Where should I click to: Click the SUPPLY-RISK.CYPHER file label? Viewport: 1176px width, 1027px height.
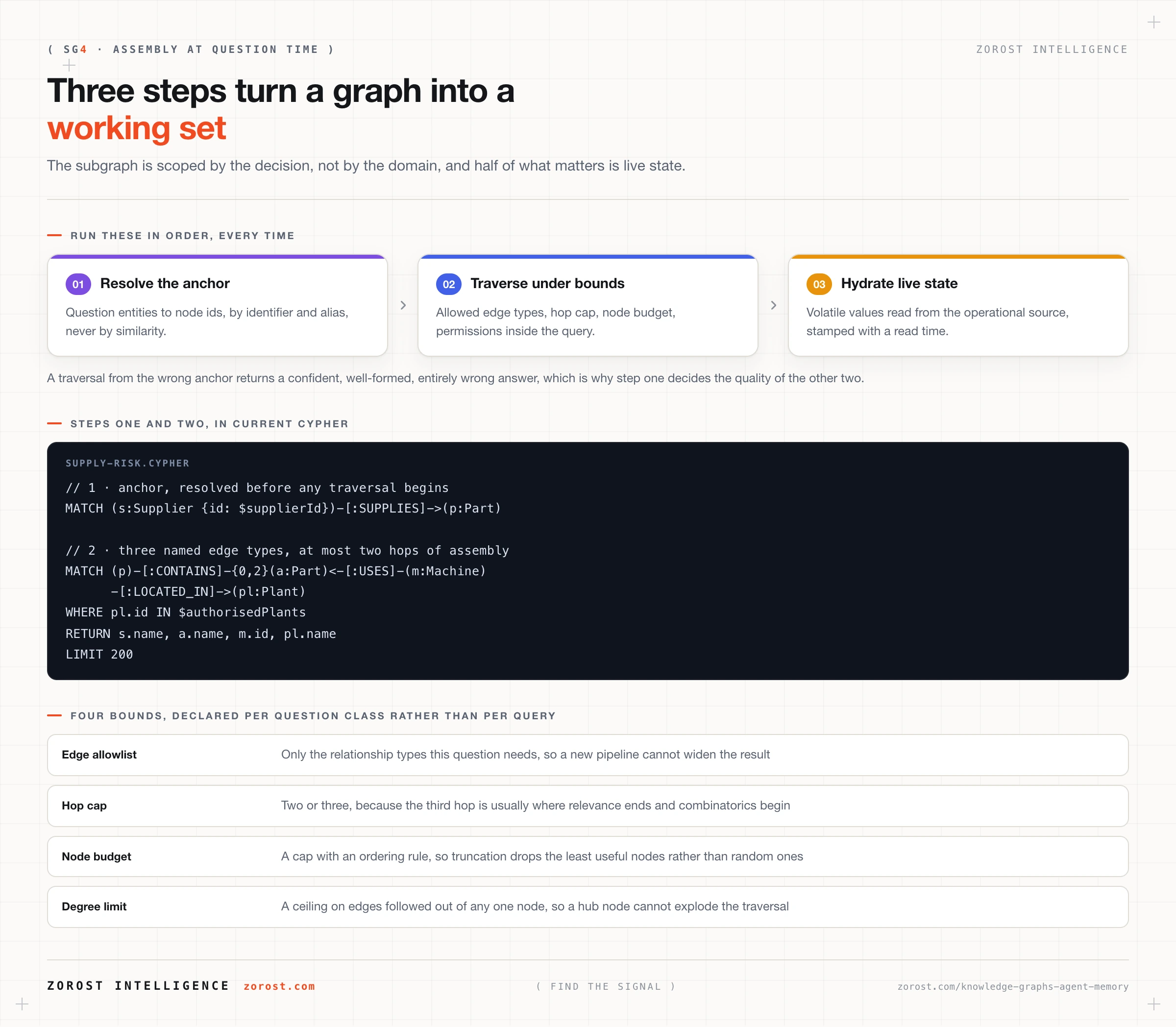tap(127, 463)
